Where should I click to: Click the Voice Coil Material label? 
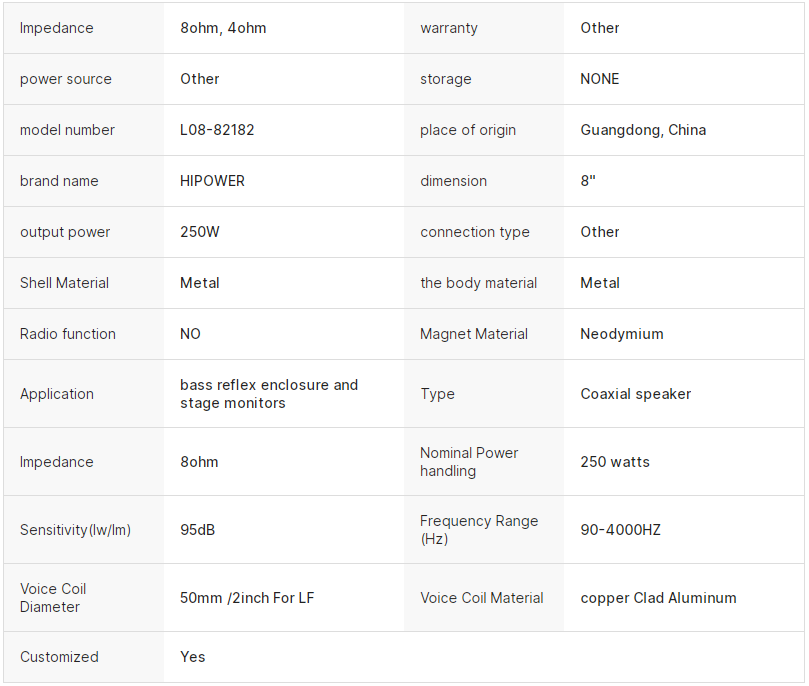point(482,598)
